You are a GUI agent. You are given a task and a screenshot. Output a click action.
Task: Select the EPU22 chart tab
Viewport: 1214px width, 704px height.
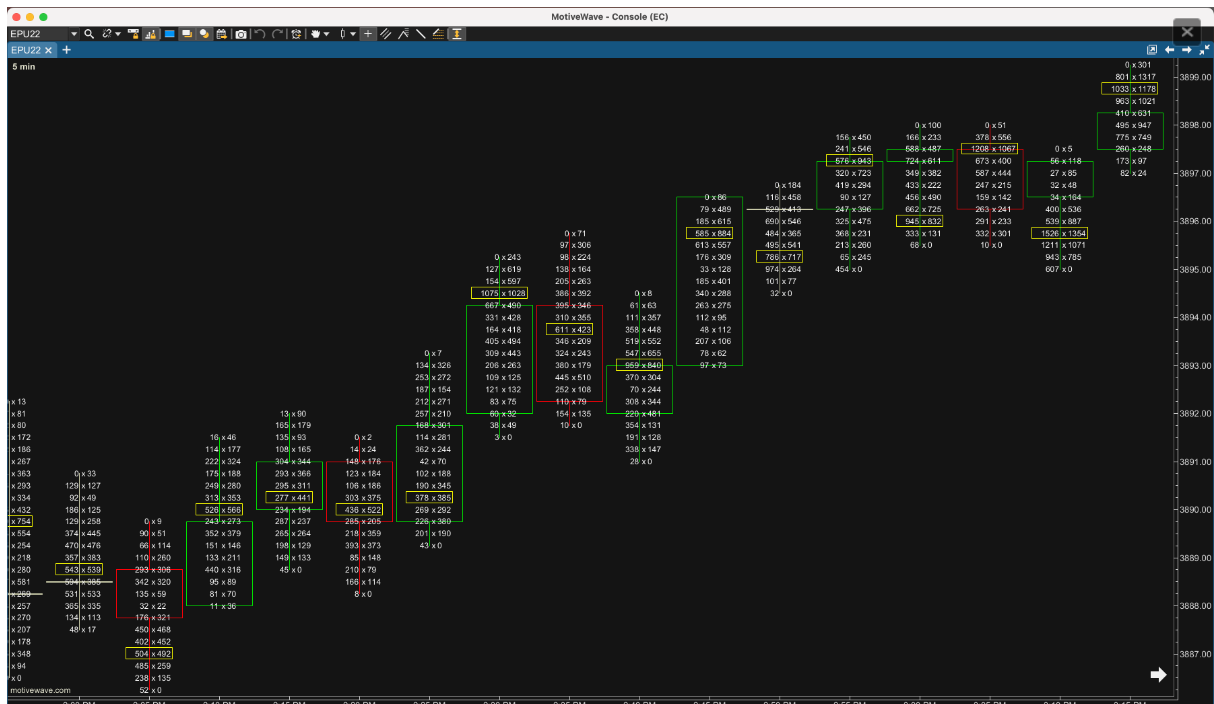tap(26, 50)
